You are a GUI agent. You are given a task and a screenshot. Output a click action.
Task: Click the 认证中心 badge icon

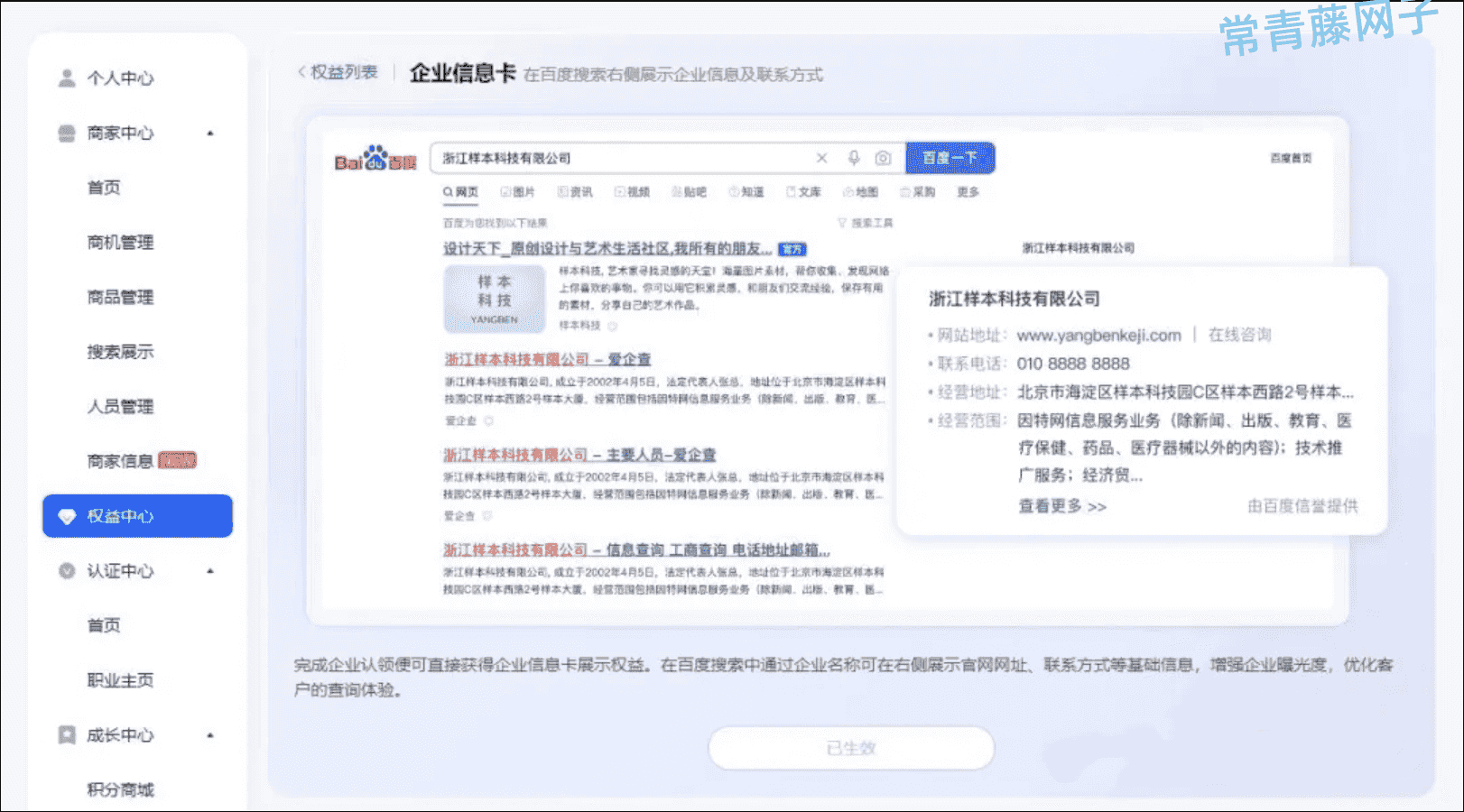[x=67, y=571]
